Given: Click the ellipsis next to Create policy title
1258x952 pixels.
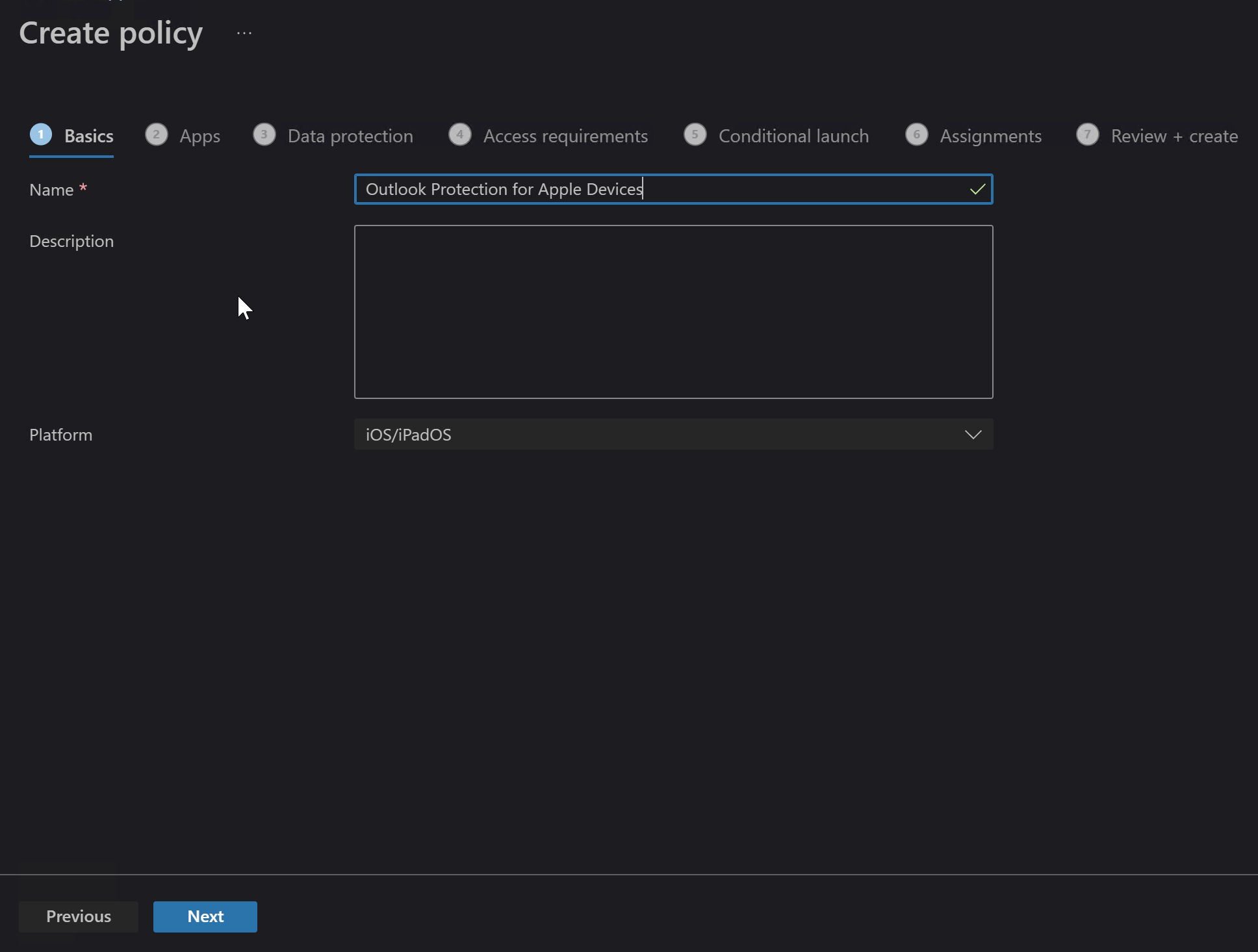Looking at the screenshot, I should coord(244,32).
